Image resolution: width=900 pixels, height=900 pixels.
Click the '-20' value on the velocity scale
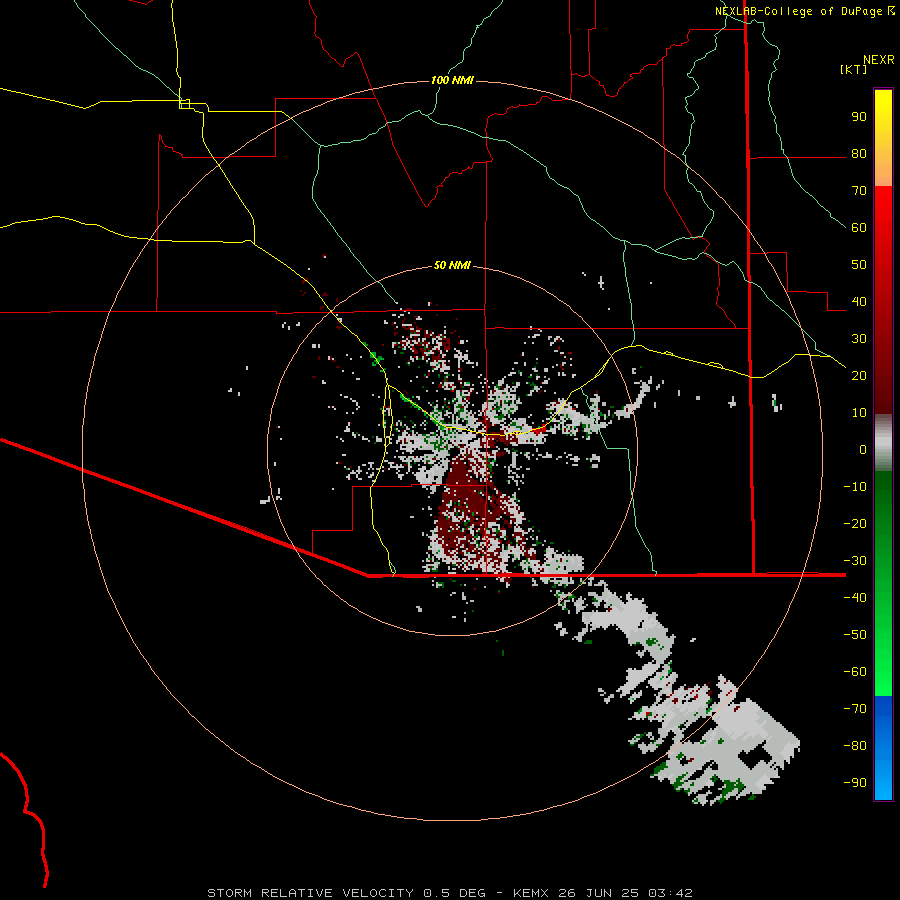(x=855, y=523)
